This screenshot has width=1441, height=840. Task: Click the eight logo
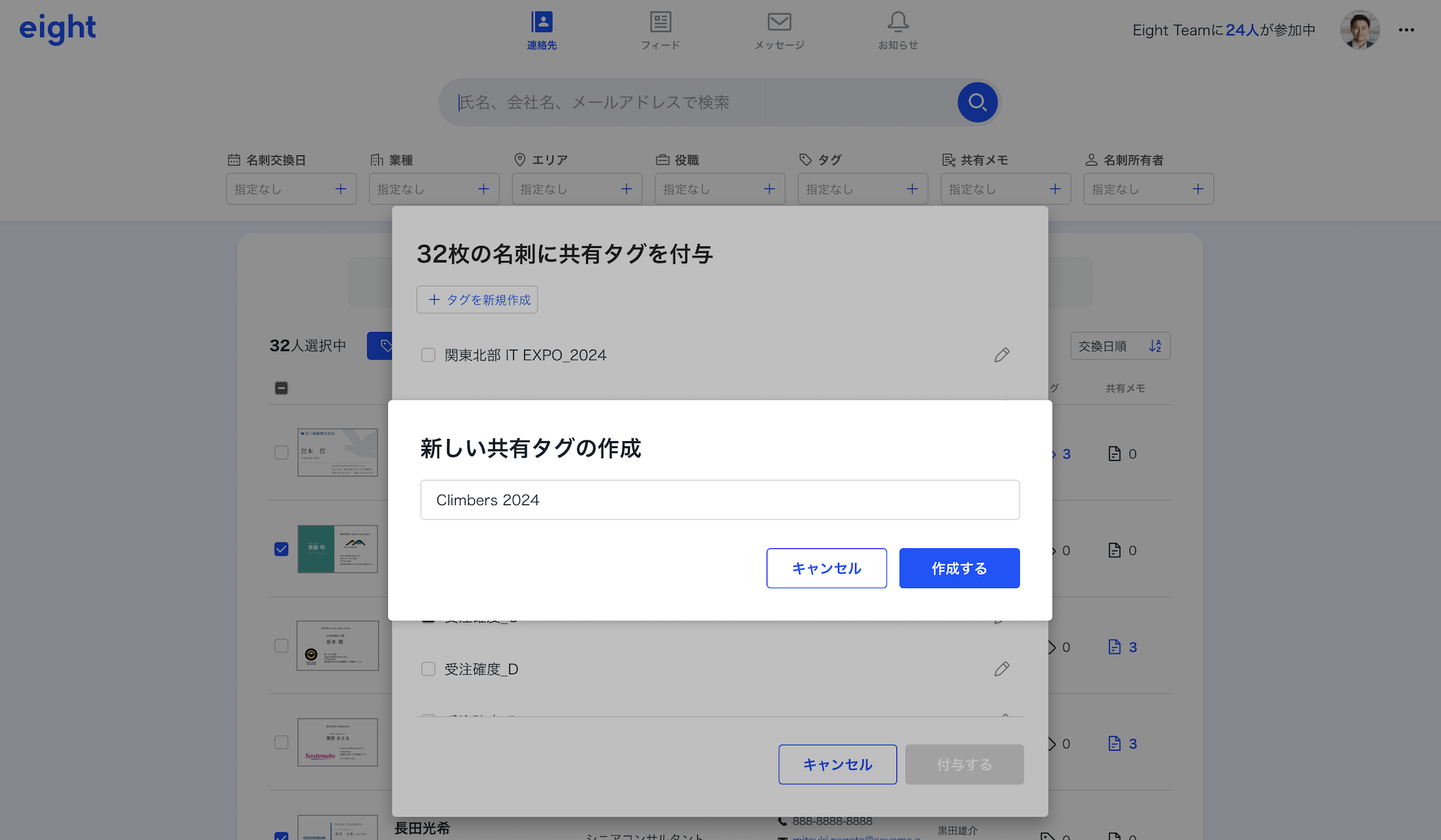57,29
